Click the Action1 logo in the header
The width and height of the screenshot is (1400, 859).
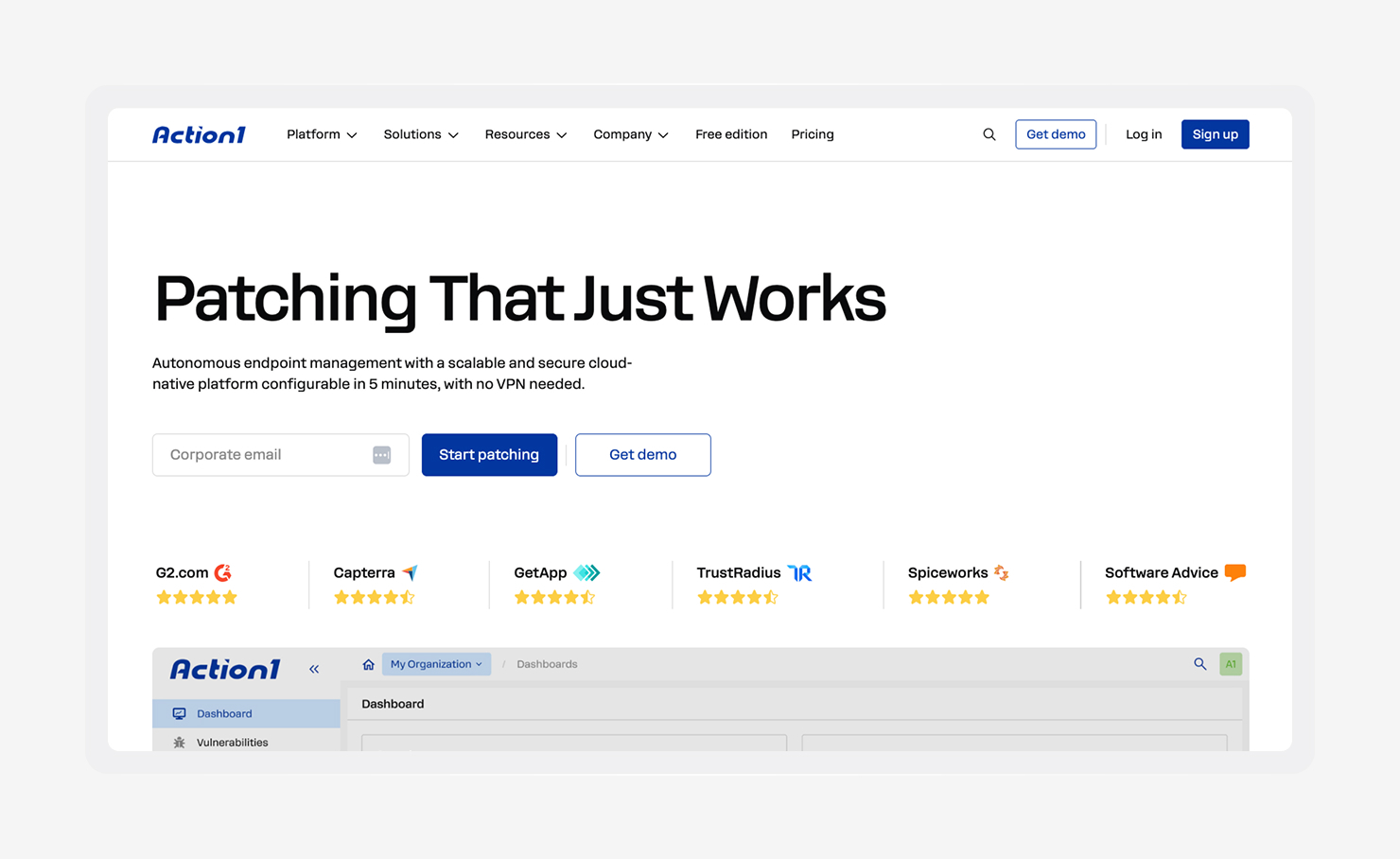pos(199,134)
